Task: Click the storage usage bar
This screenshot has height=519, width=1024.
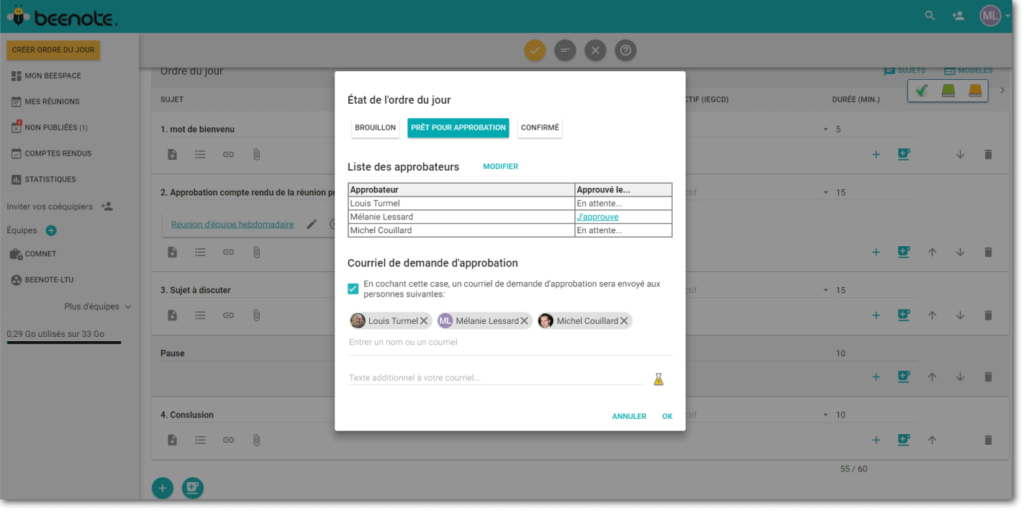Action: click(x=64, y=342)
